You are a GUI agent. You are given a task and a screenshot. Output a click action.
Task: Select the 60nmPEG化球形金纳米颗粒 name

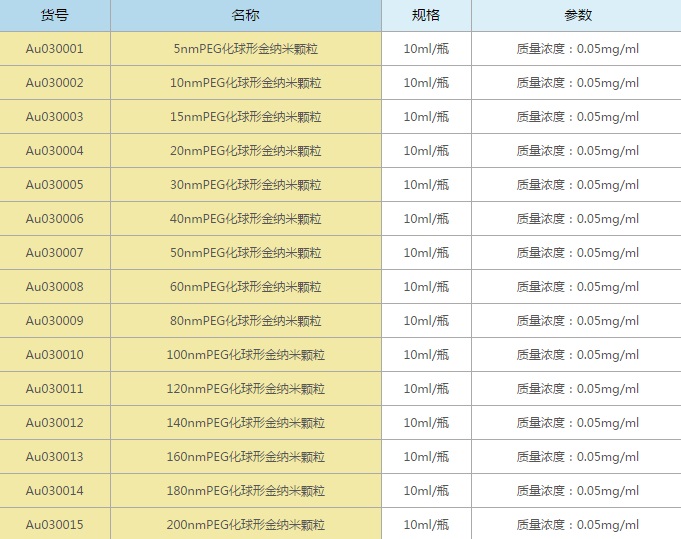(x=246, y=287)
